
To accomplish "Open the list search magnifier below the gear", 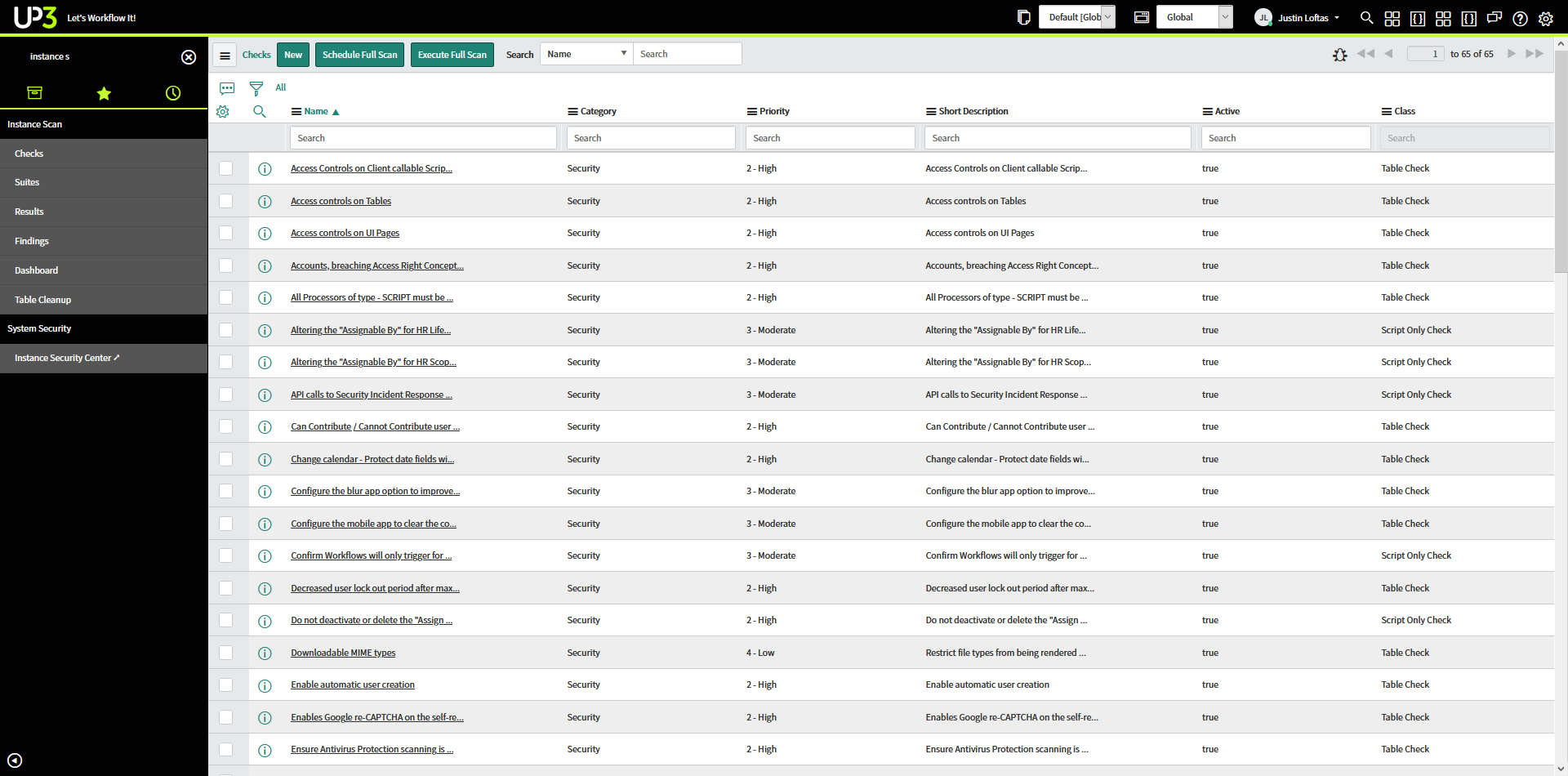I will tap(259, 112).
